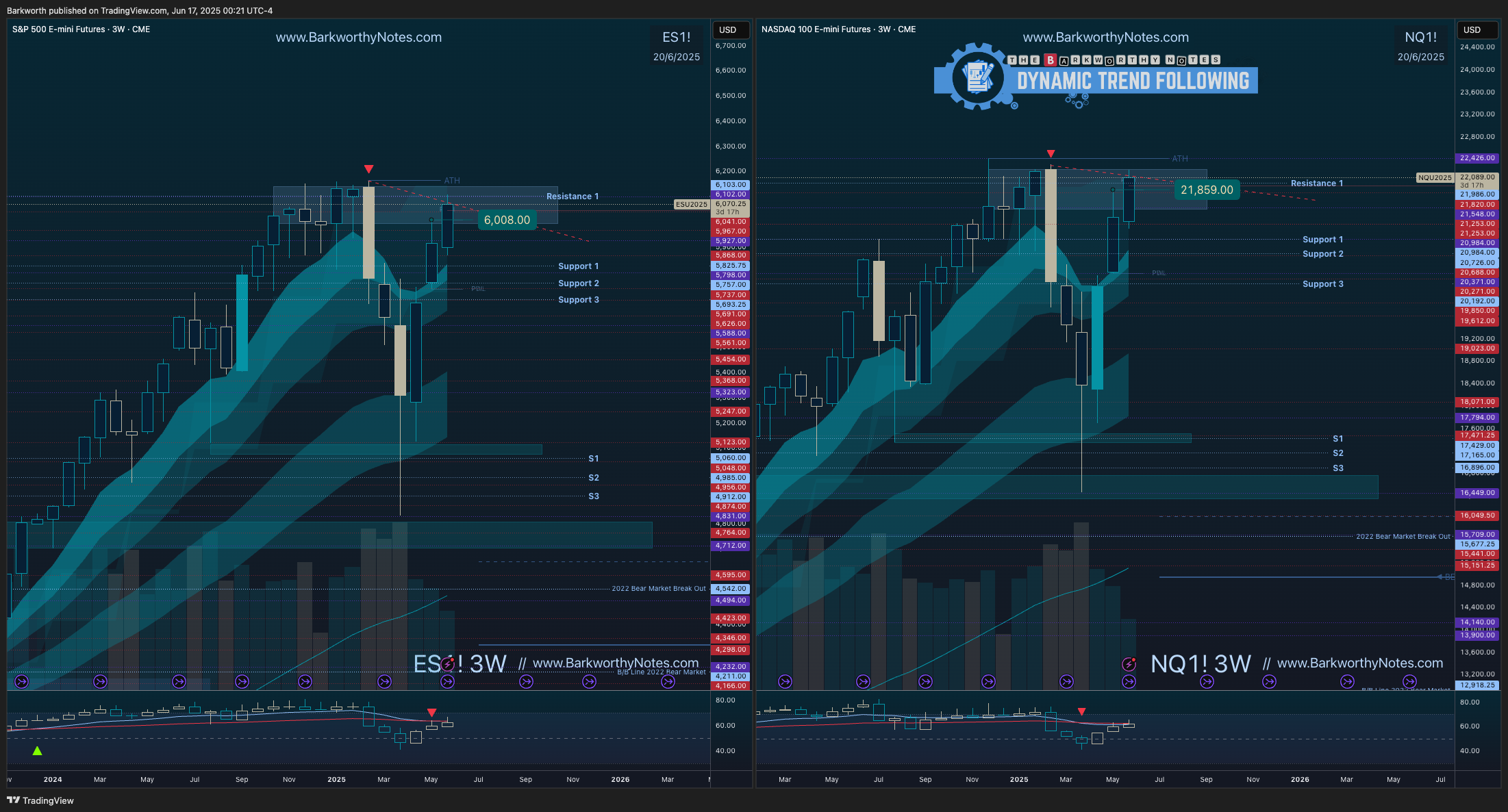
Task: Click 2022 Bear Market Break Out in NASDAQ chart
Action: tap(1403, 537)
